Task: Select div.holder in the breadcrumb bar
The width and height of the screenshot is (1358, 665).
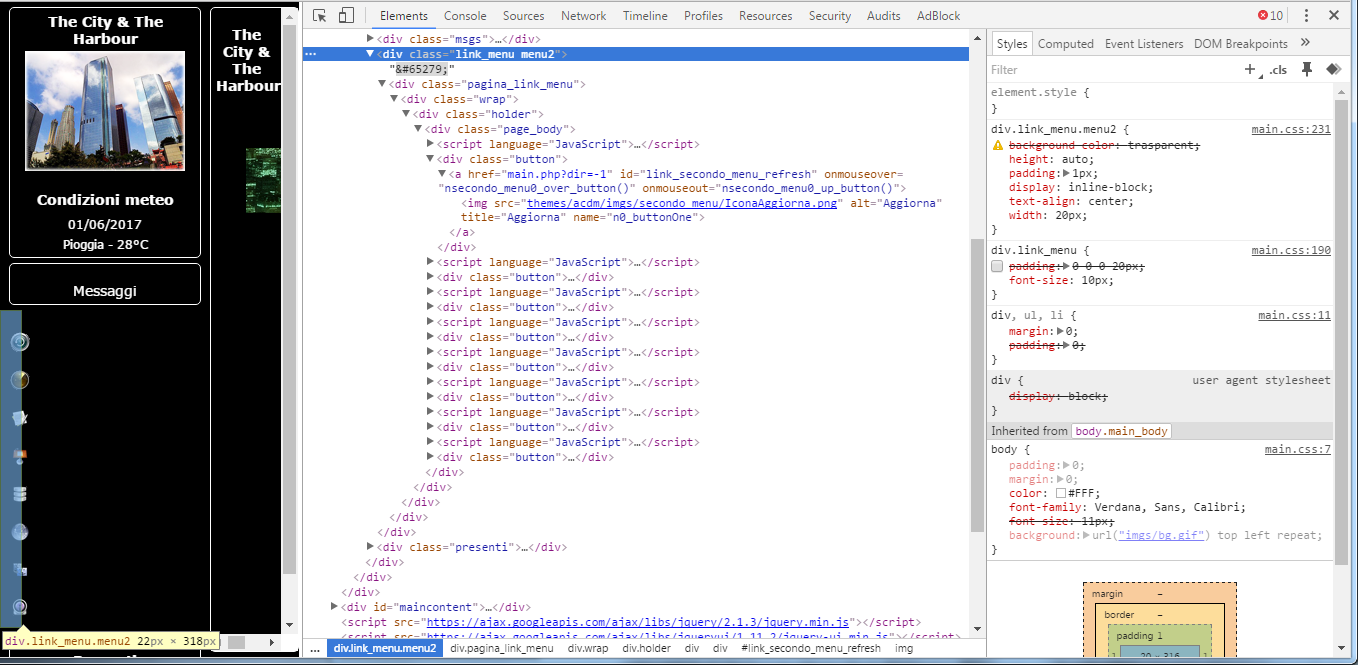Action: click(647, 648)
